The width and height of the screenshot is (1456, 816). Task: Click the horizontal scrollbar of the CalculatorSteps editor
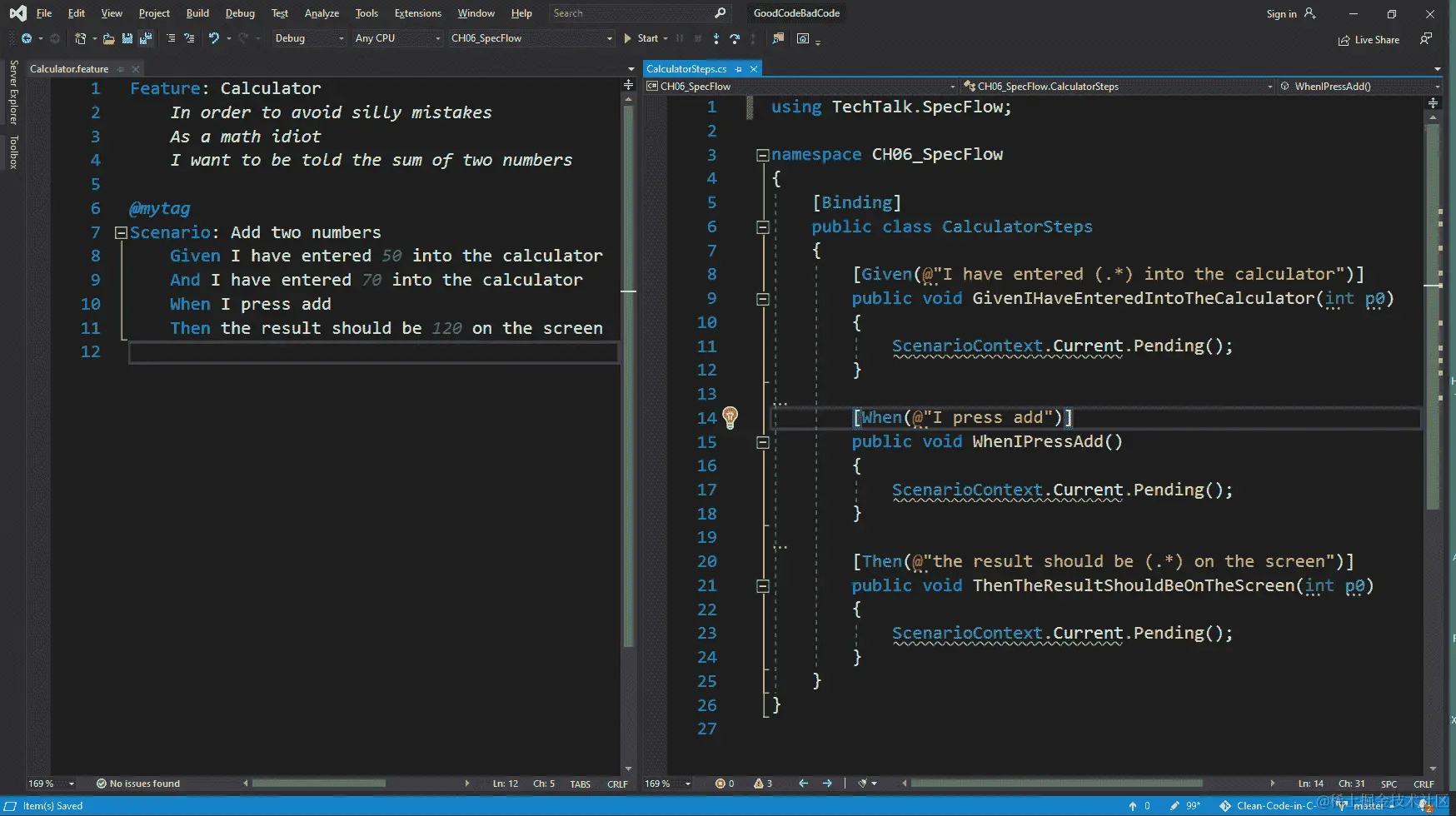point(1056,784)
